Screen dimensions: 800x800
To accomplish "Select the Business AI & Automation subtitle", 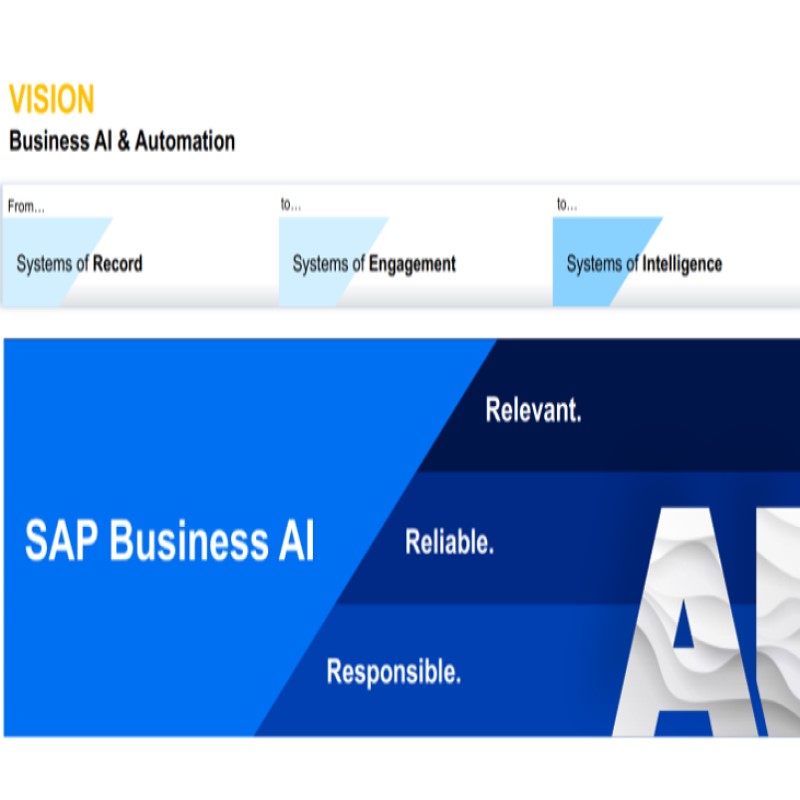I will [122, 141].
